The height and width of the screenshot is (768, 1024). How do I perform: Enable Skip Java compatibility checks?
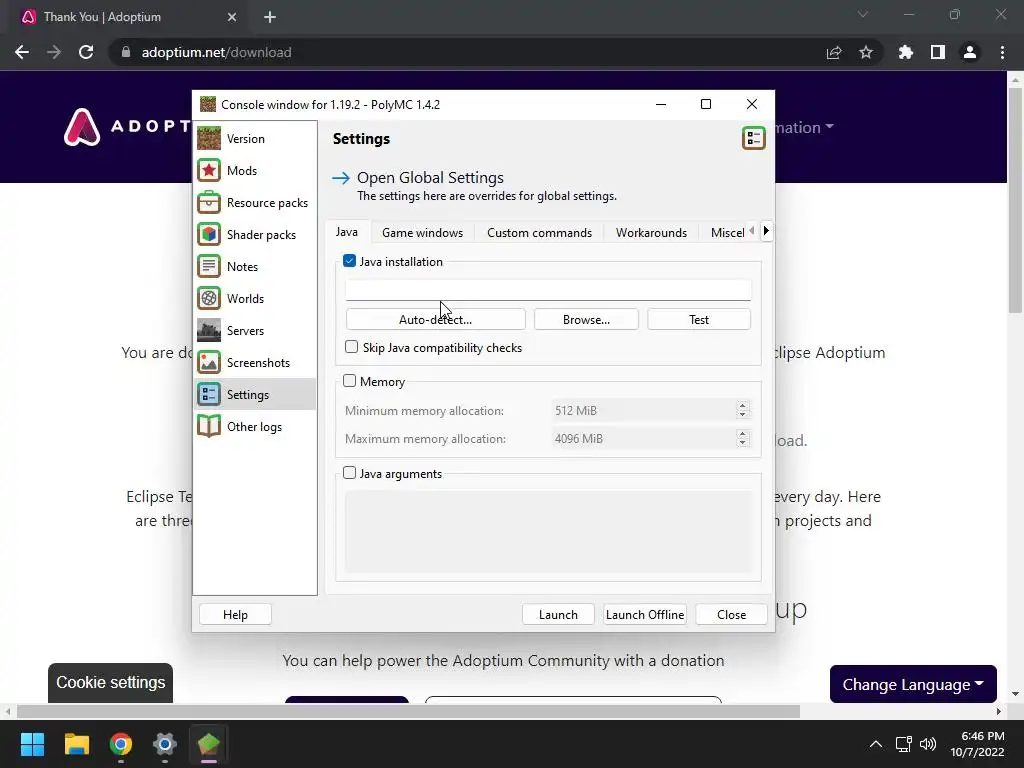click(351, 347)
